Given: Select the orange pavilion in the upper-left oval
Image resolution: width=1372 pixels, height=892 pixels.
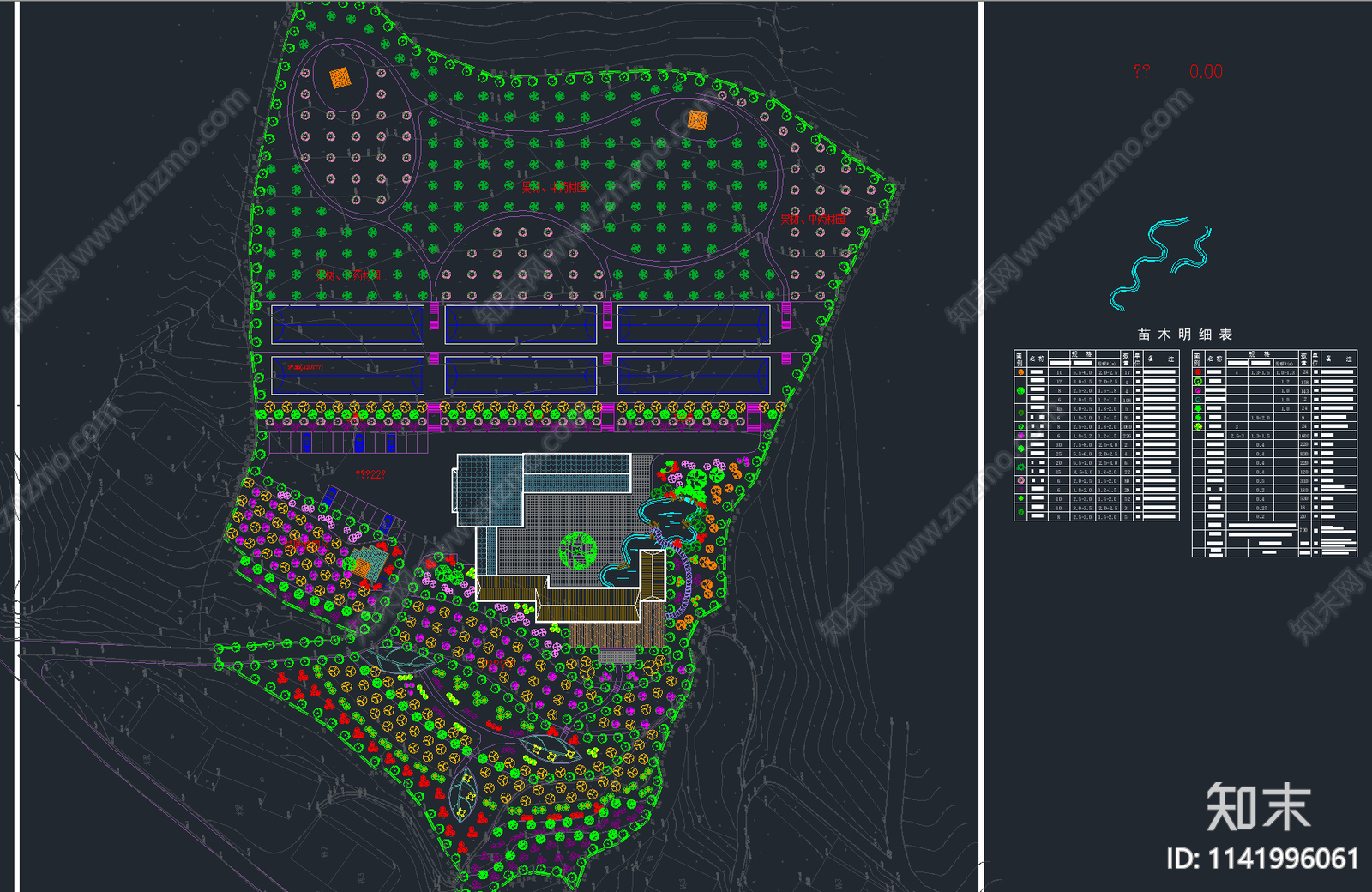Looking at the screenshot, I should click(340, 79).
